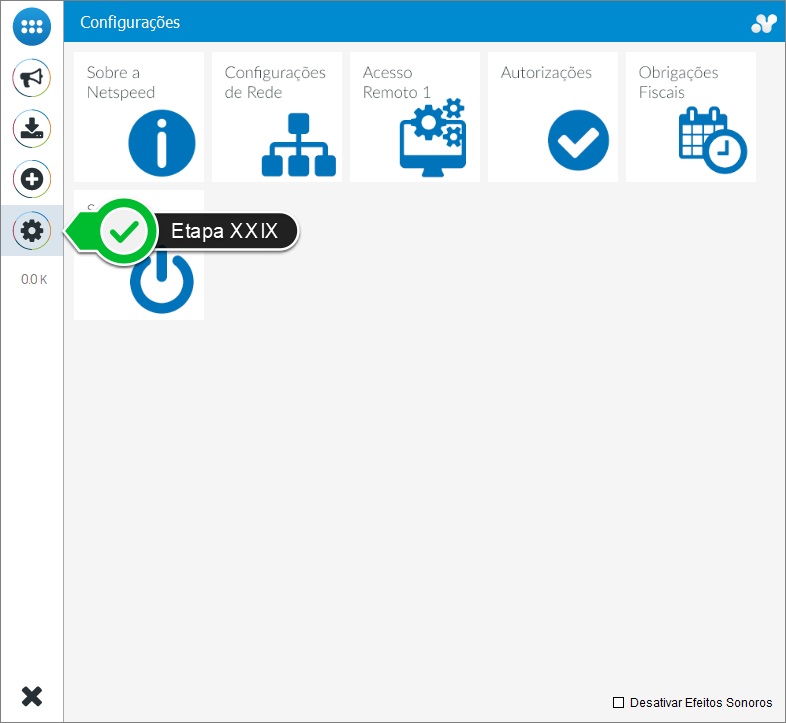Click the power icon tile
The width and height of the screenshot is (786, 723).
click(139, 255)
